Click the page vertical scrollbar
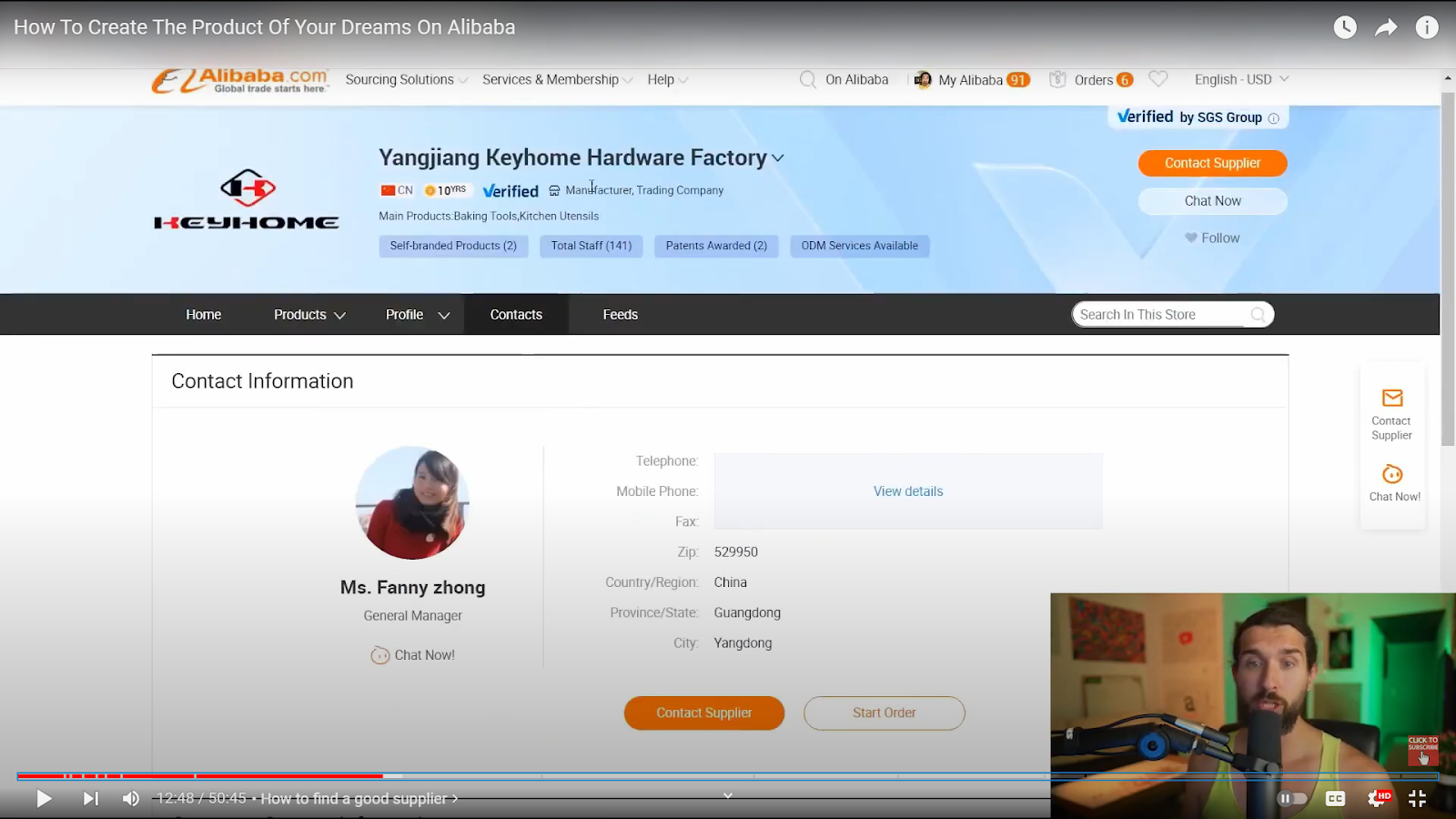1456x819 pixels. [x=1448, y=269]
